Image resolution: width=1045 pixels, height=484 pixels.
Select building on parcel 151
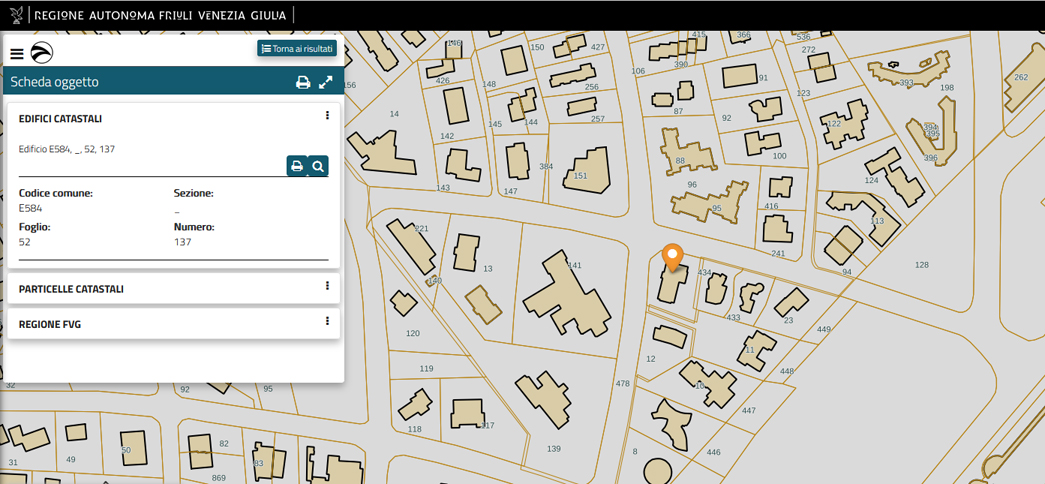coord(586,169)
